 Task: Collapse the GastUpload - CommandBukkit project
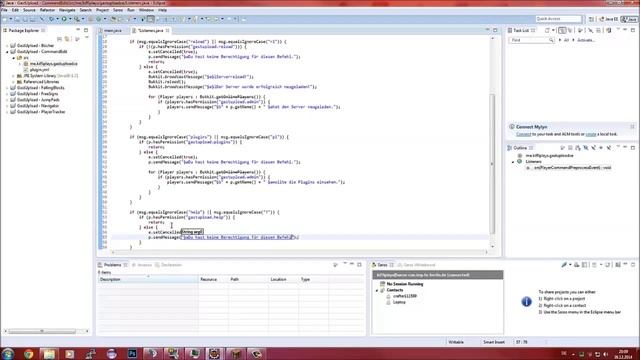pyautogui.click(x=7, y=52)
